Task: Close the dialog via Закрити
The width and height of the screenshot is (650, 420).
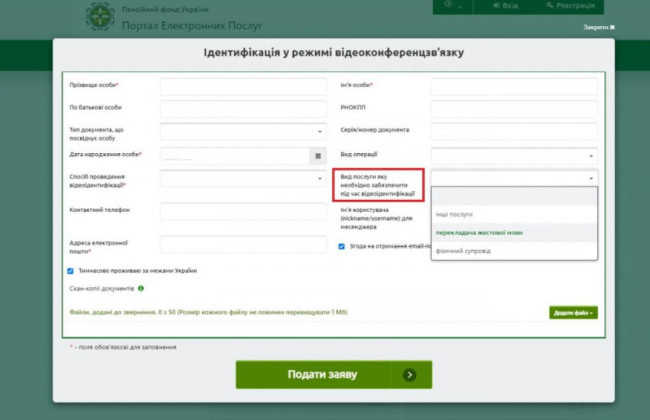Action: (599, 28)
